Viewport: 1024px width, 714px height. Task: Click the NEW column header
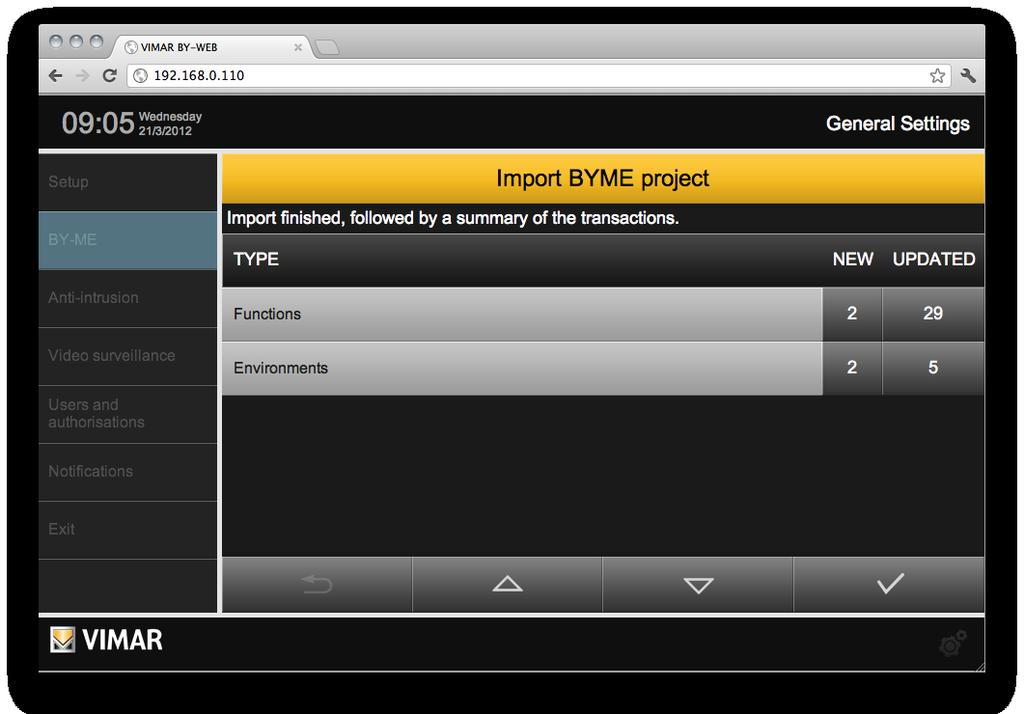tap(853, 259)
